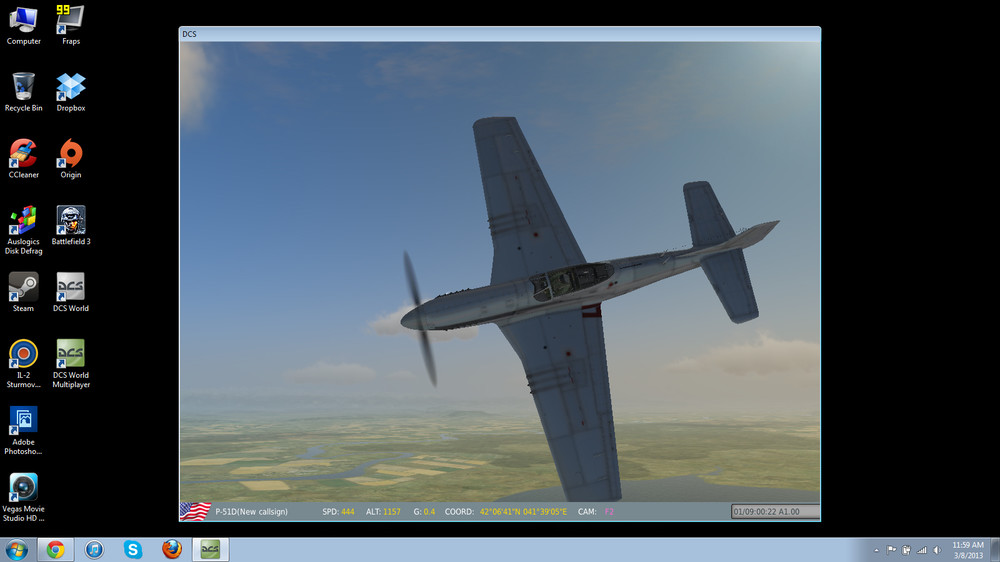The width and height of the screenshot is (1000, 562).
Task: Select the CCleaner shortcut icon
Action: [24, 159]
